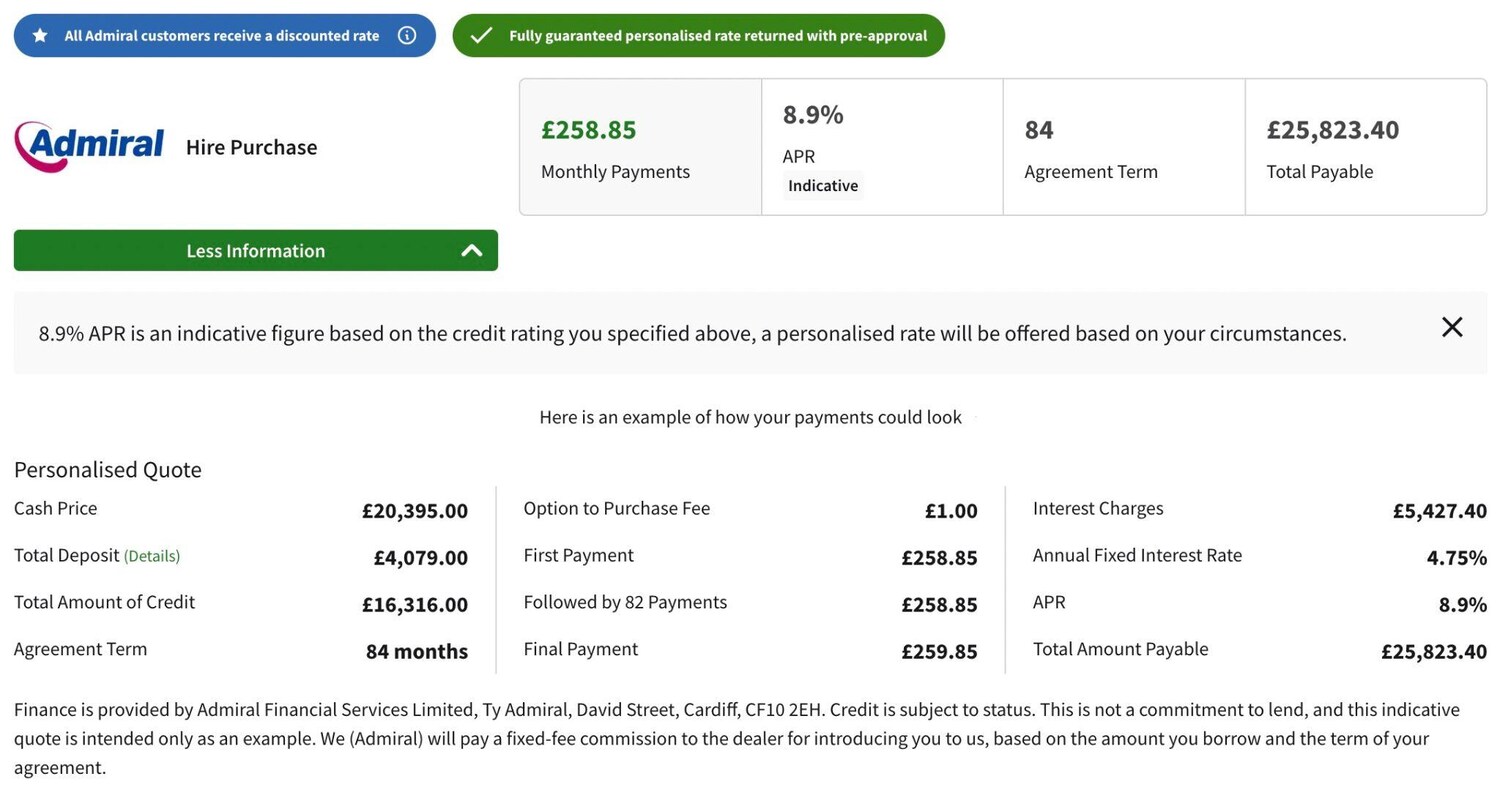Viewport: 1500px width, 790px height.
Task: Dismiss the indicative APR notice with X
Action: [x=1452, y=327]
